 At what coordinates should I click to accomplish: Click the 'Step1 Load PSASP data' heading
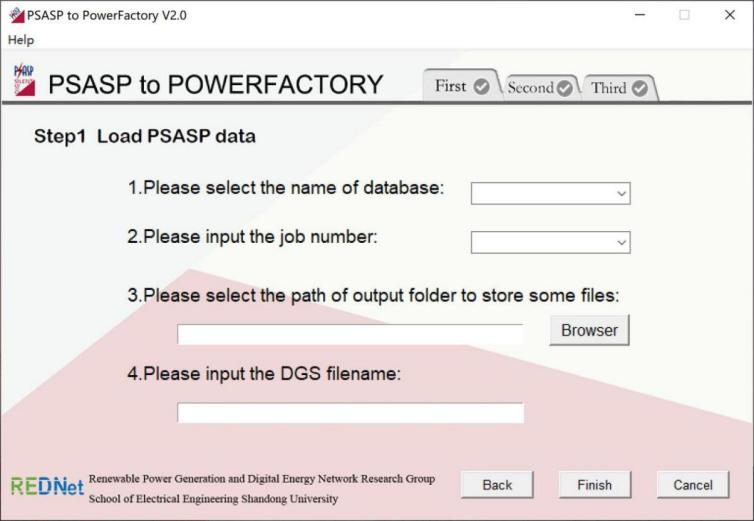pyautogui.click(x=145, y=136)
